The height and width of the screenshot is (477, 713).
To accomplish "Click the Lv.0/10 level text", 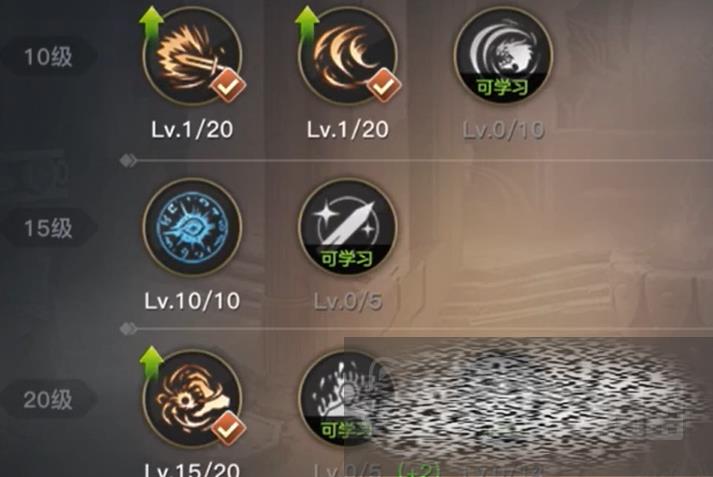I will click(x=503, y=130).
